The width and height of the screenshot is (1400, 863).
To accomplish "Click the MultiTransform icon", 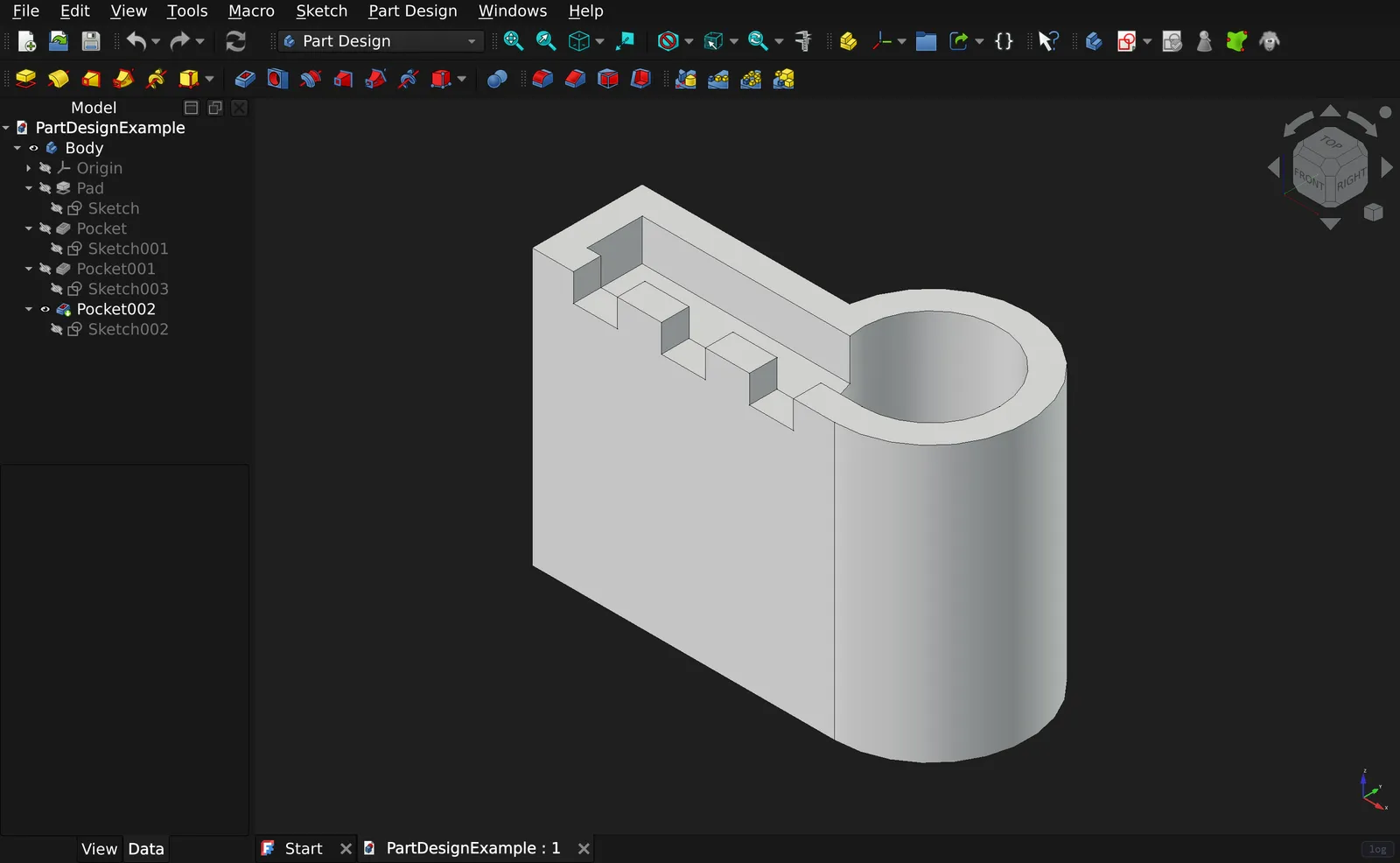I will coord(784,80).
